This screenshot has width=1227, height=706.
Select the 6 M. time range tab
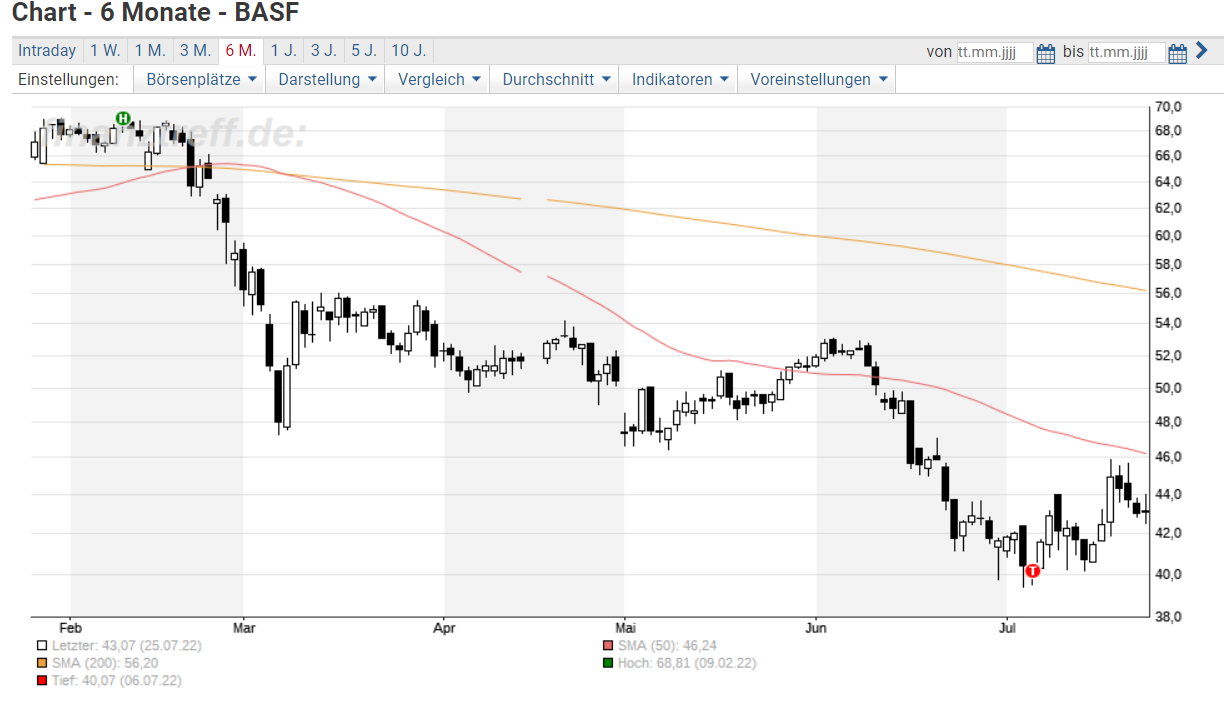click(241, 51)
